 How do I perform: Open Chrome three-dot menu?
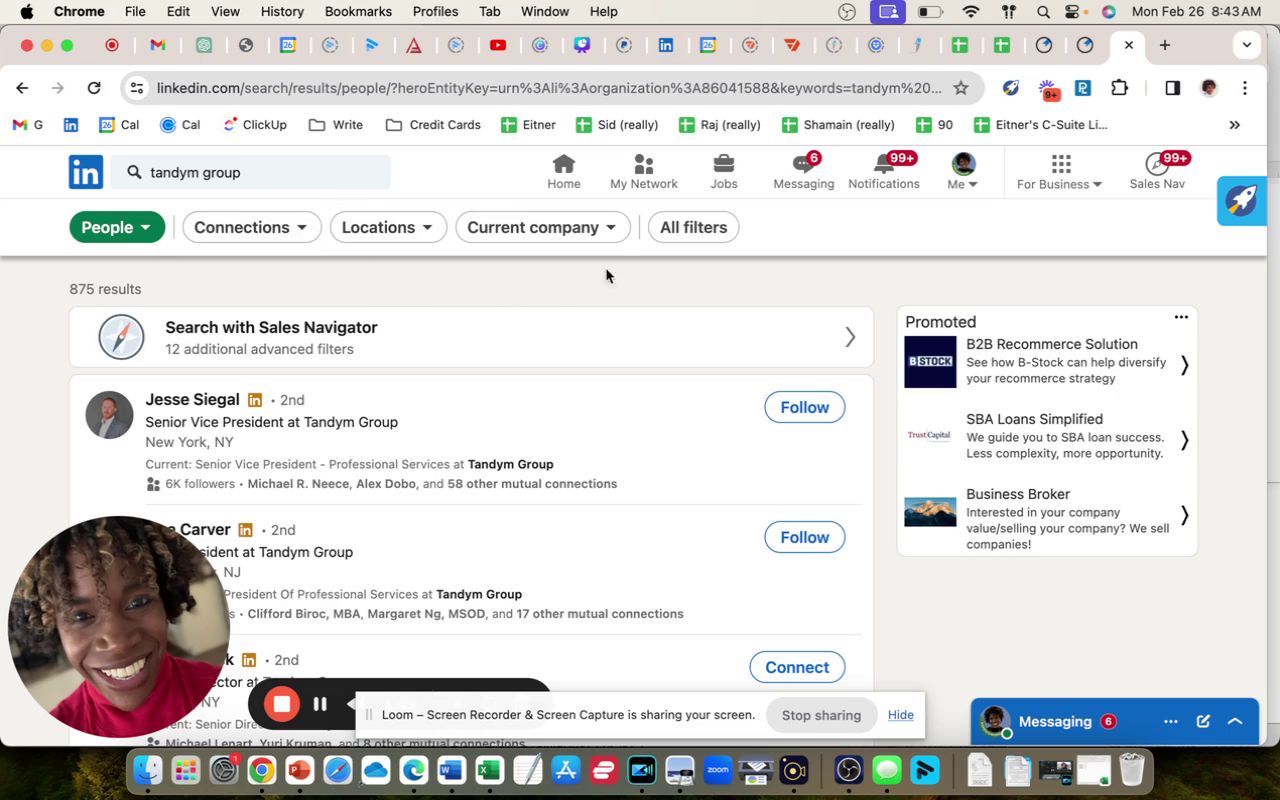(x=1245, y=88)
